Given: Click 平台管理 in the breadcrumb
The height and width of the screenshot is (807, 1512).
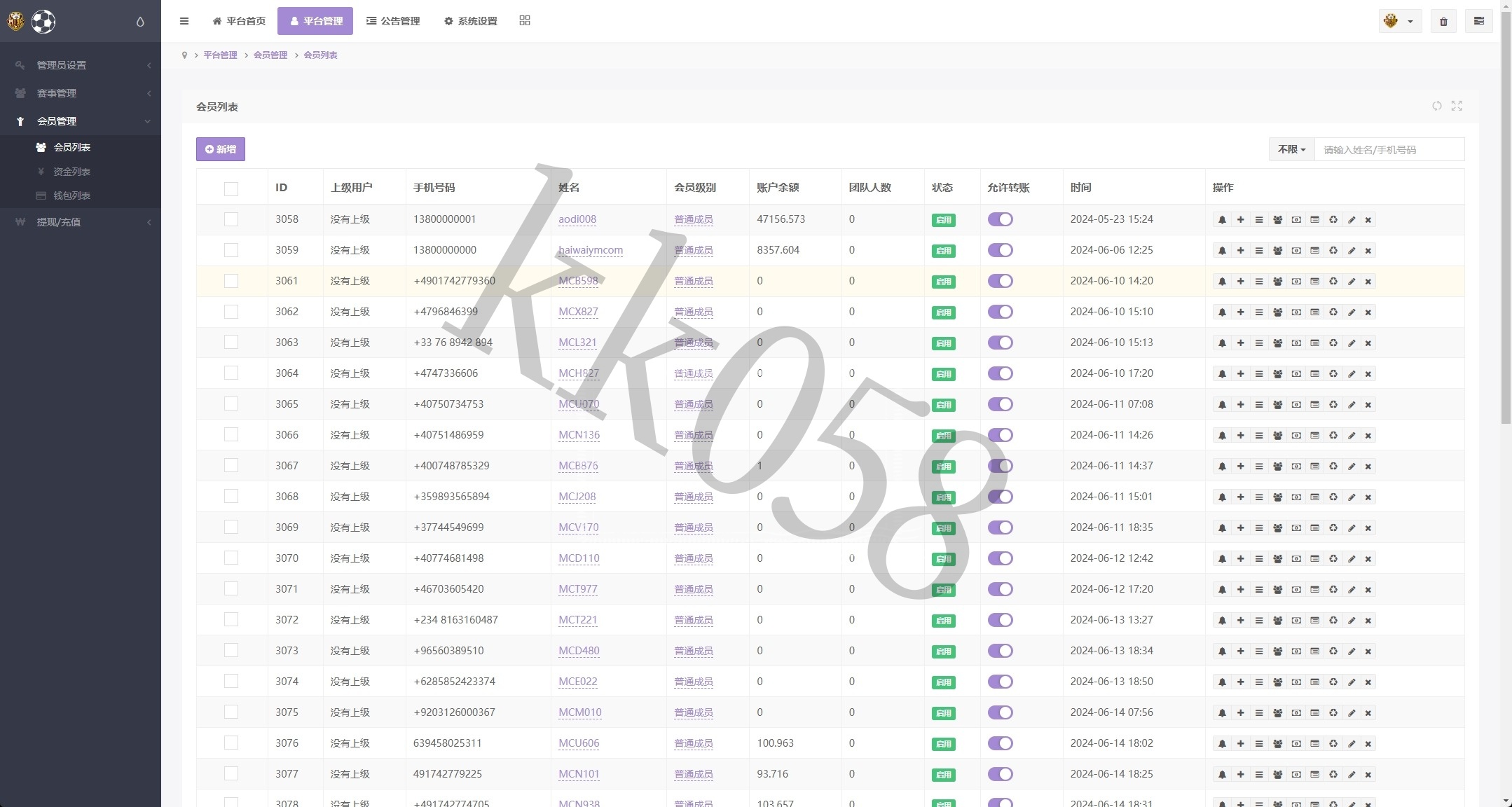Looking at the screenshot, I should (220, 55).
